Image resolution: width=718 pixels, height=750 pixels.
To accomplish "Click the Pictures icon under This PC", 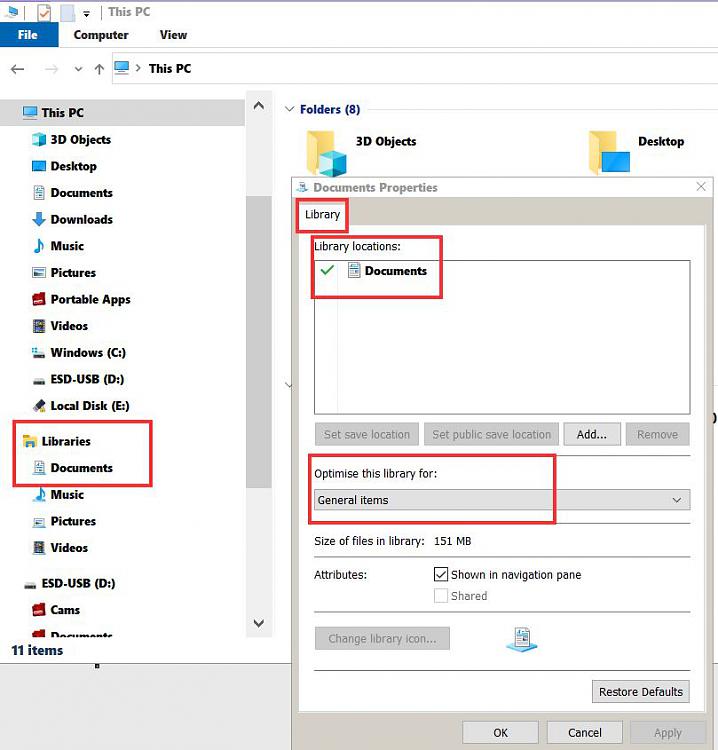I will [x=39, y=273].
